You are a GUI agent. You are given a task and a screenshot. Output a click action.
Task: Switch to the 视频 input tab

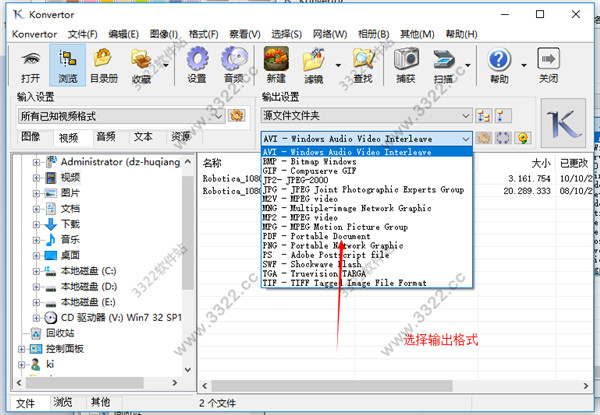point(68,138)
